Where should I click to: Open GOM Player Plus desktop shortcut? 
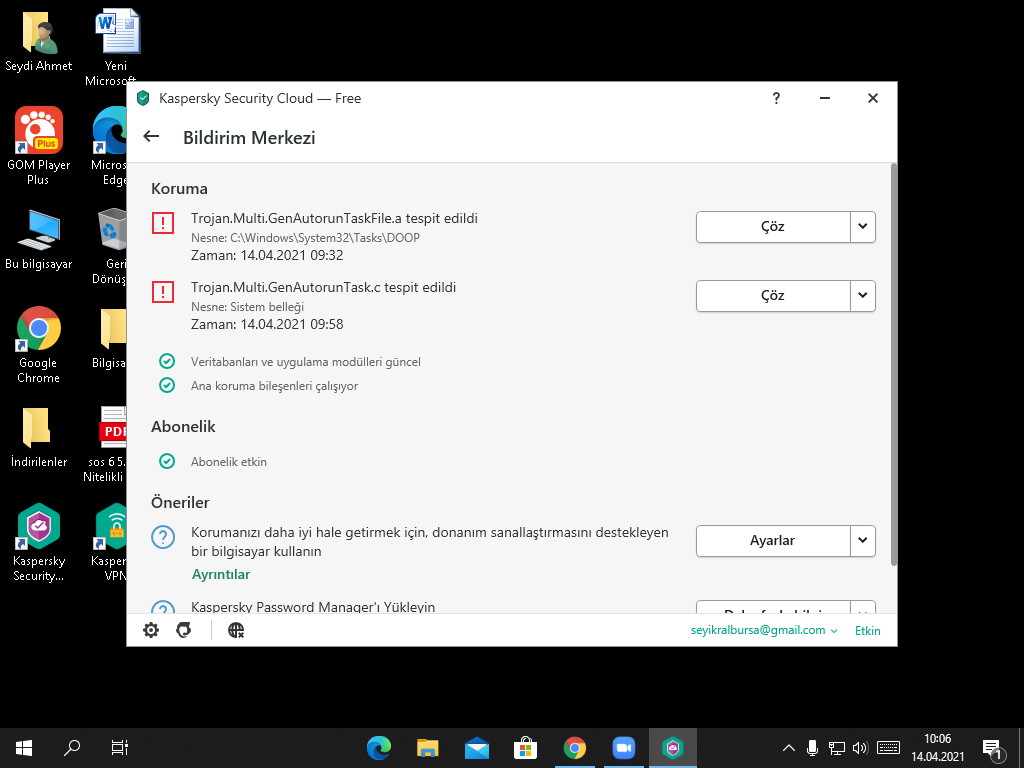(39, 146)
